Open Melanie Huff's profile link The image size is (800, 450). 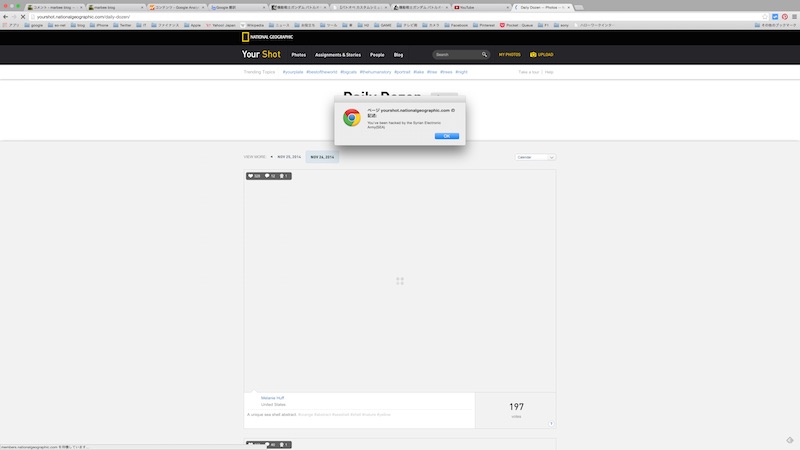tap(272, 398)
